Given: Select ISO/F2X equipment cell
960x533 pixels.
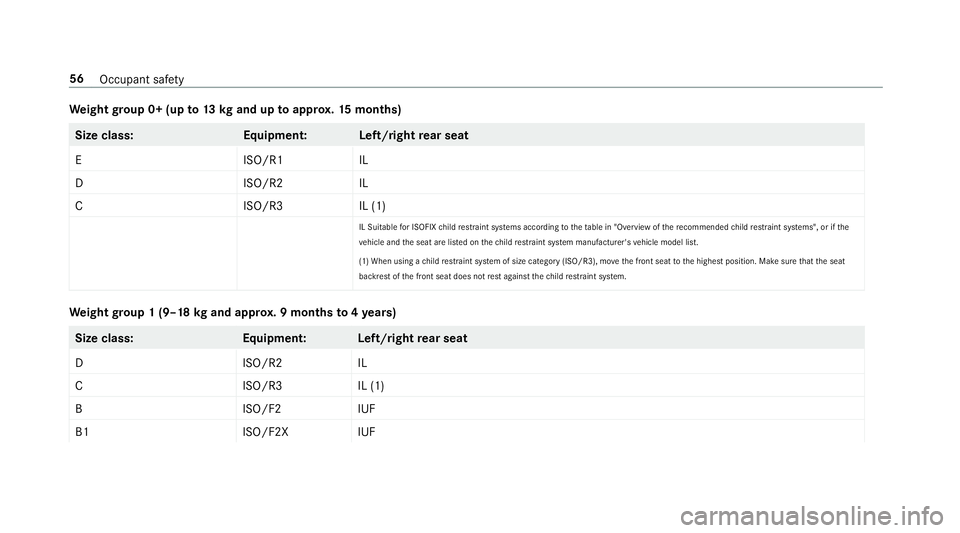Looking at the screenshot, I should [x=265, y=432].
